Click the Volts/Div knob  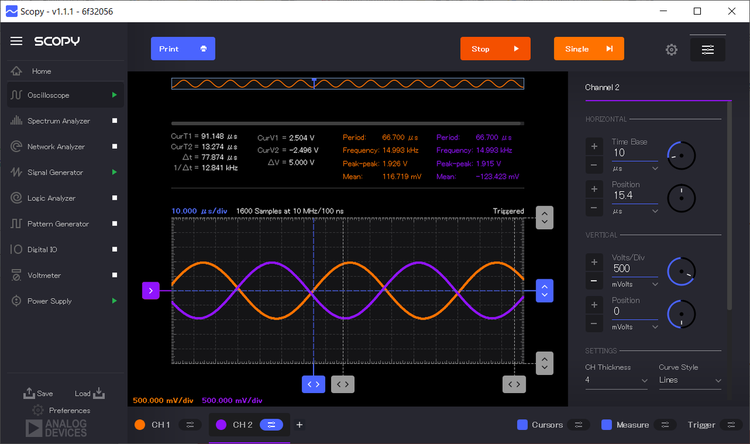[x=681, y=271]
